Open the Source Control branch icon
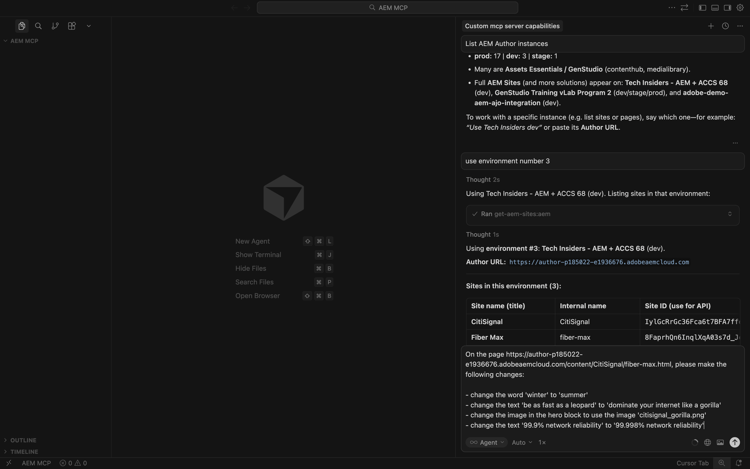 pyautogui.click(x=55, y=26)
